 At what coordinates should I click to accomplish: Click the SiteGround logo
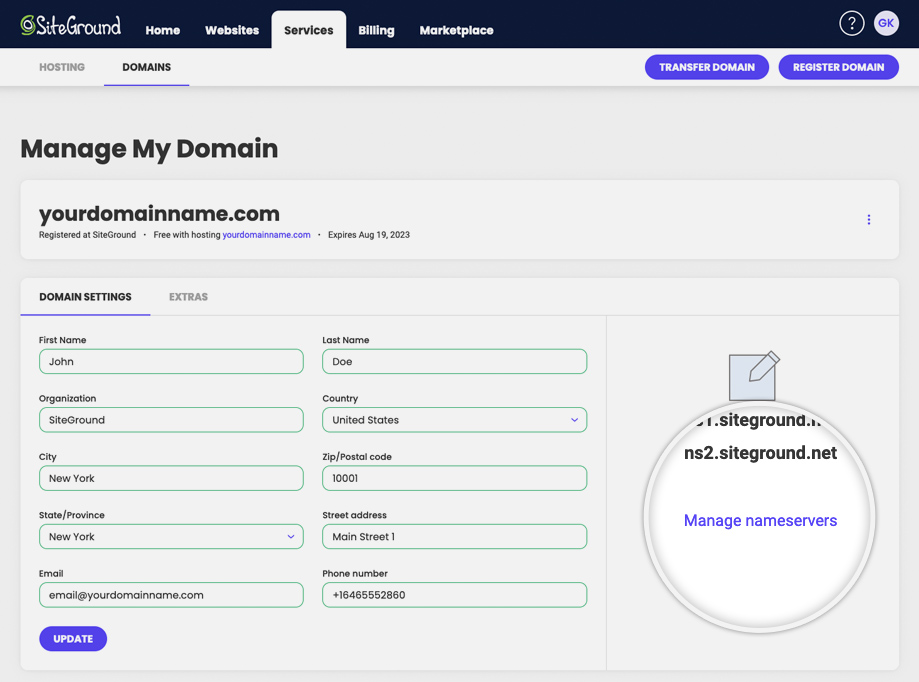coord(71,26)
